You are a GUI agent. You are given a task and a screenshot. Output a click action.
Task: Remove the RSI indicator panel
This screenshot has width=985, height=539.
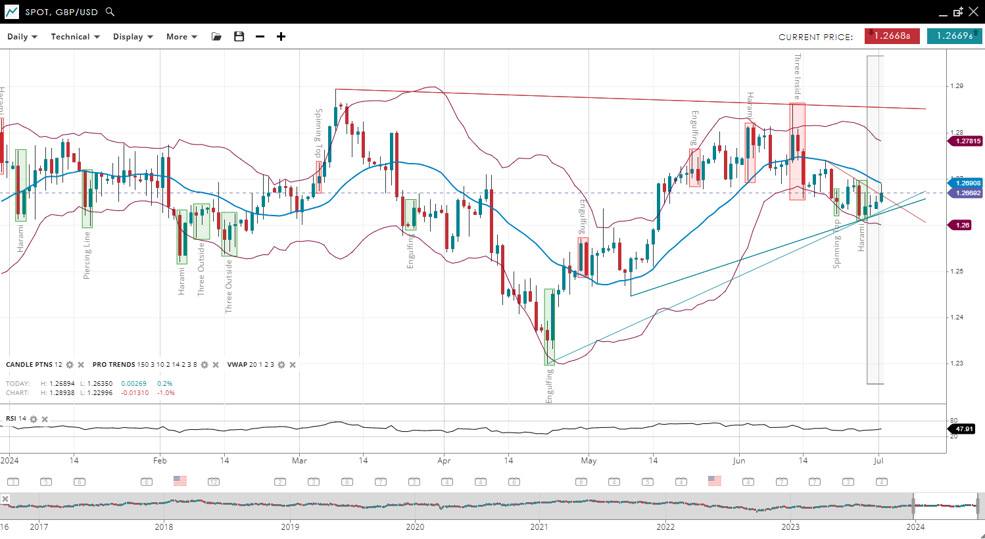[45, 419]
